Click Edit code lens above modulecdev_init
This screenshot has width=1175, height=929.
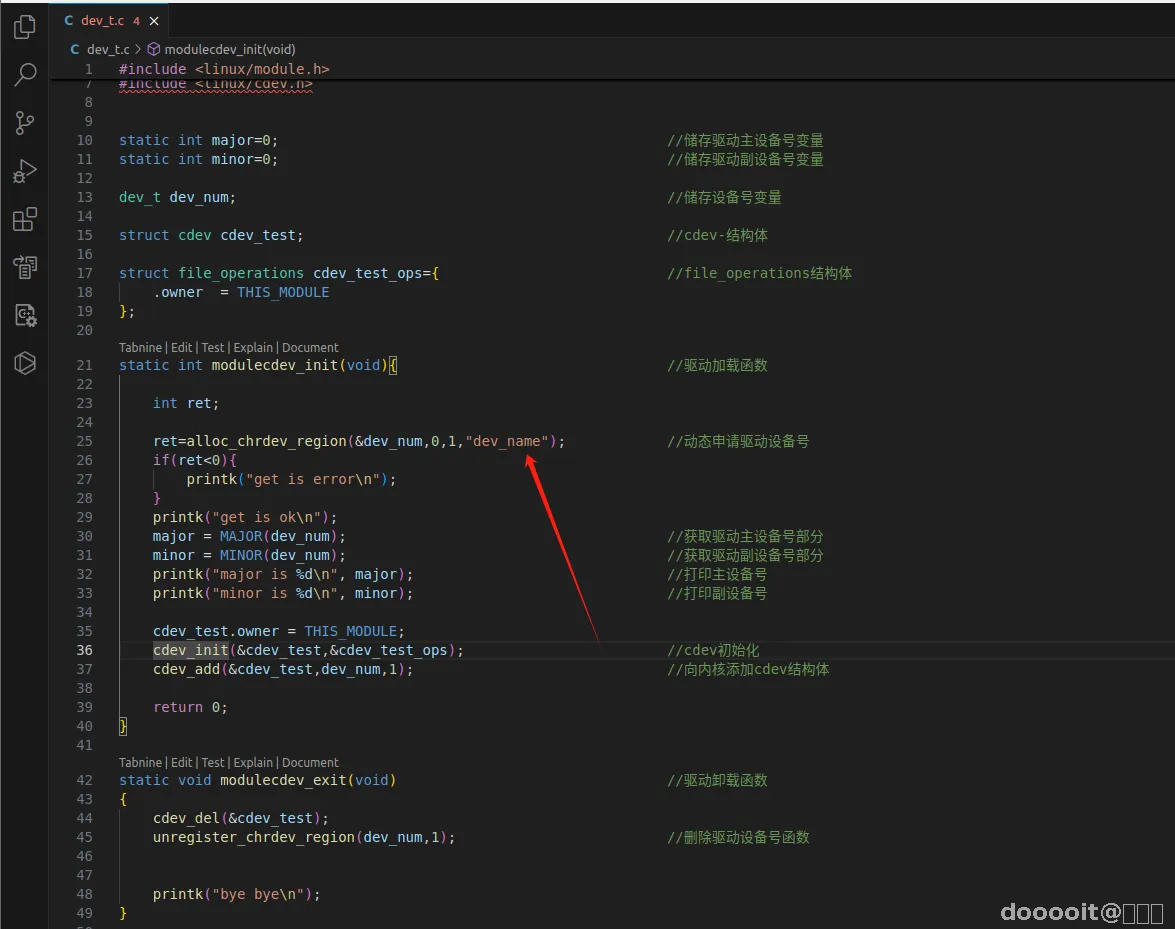point(181,347)
